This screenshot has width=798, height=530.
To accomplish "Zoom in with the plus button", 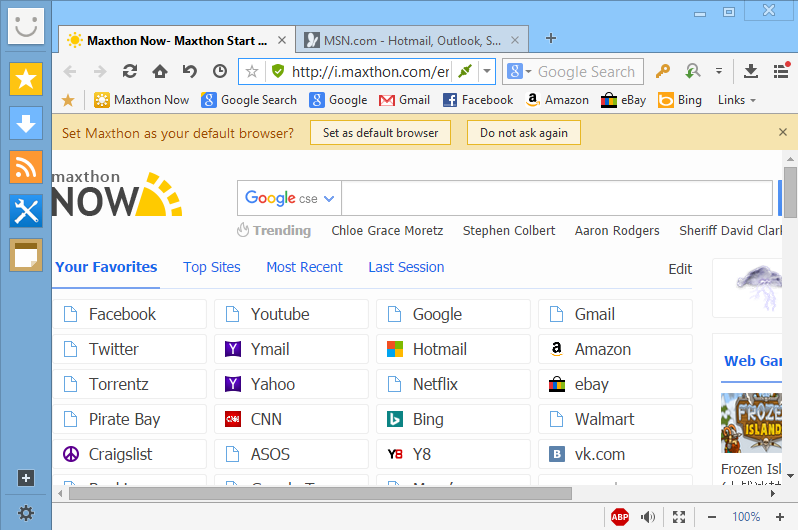I will click(x=780, y=517).
